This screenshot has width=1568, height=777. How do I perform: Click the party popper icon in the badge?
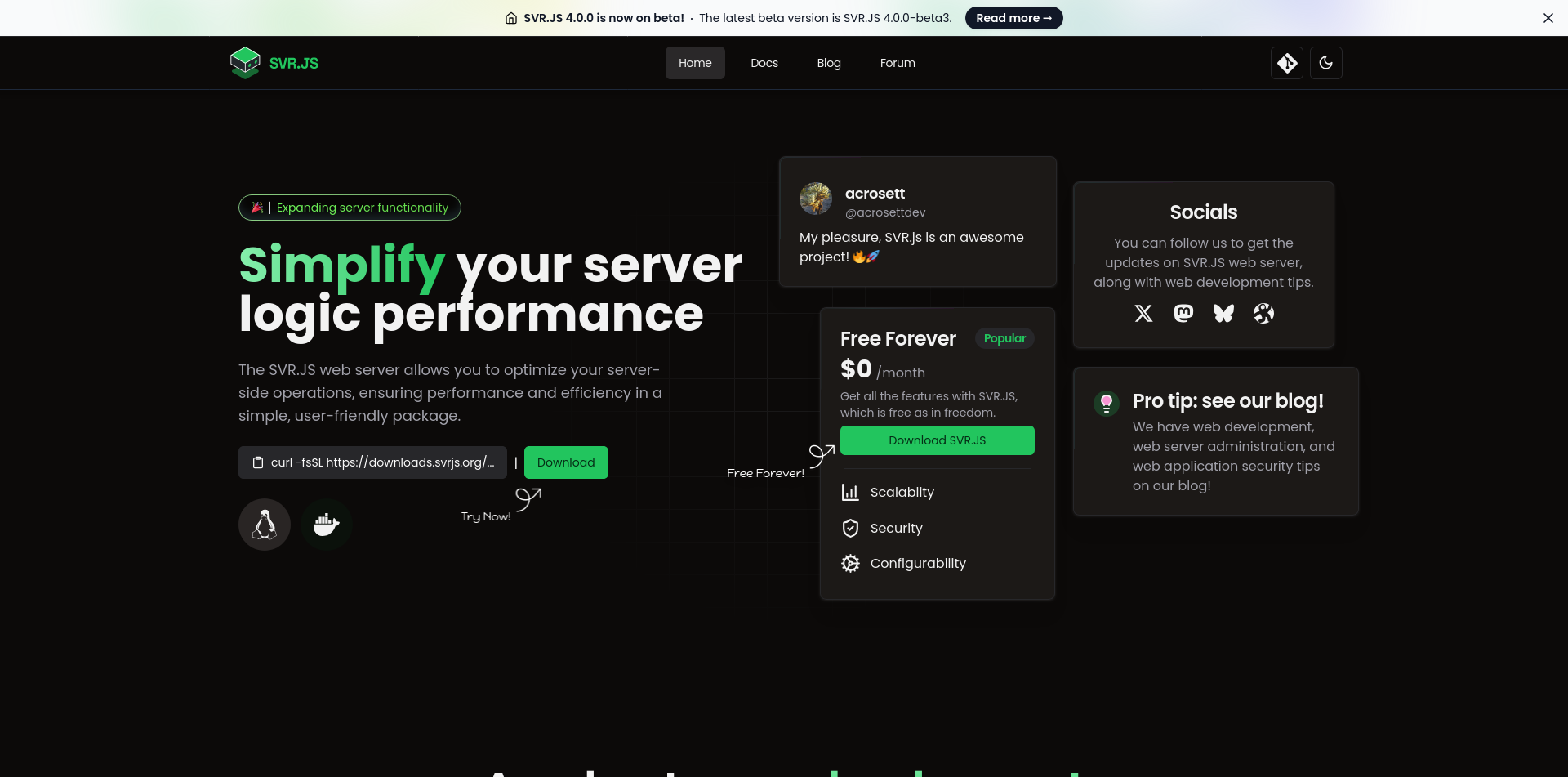click(256, 208)
